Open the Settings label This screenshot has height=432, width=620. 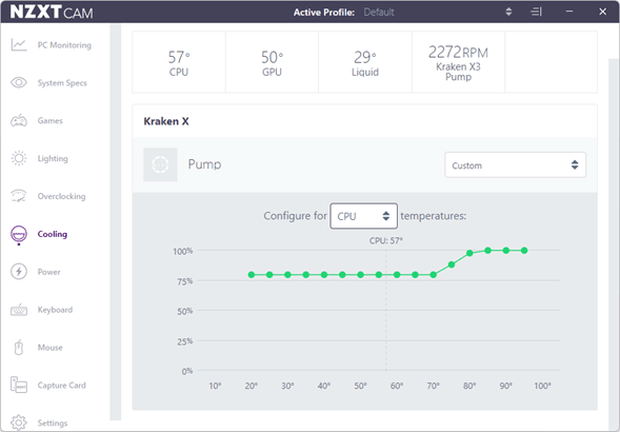coord(53,423)
